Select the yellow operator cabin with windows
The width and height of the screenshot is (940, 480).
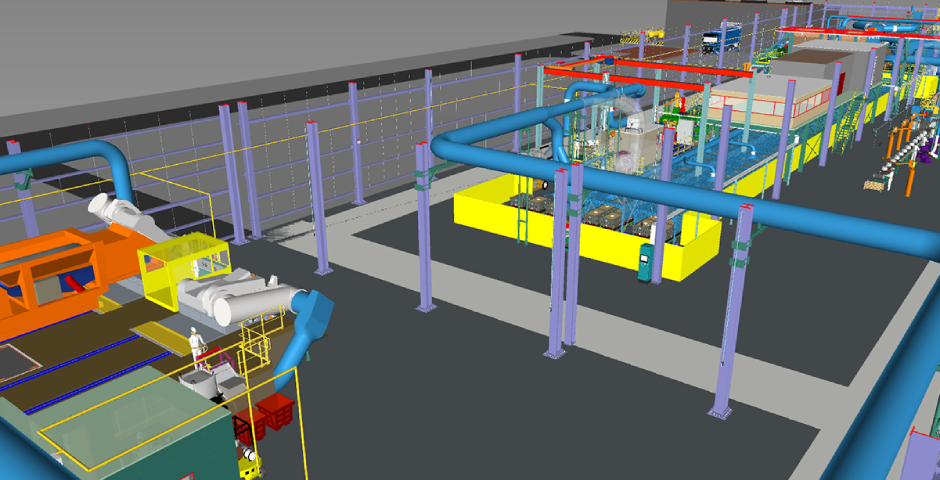185,260
